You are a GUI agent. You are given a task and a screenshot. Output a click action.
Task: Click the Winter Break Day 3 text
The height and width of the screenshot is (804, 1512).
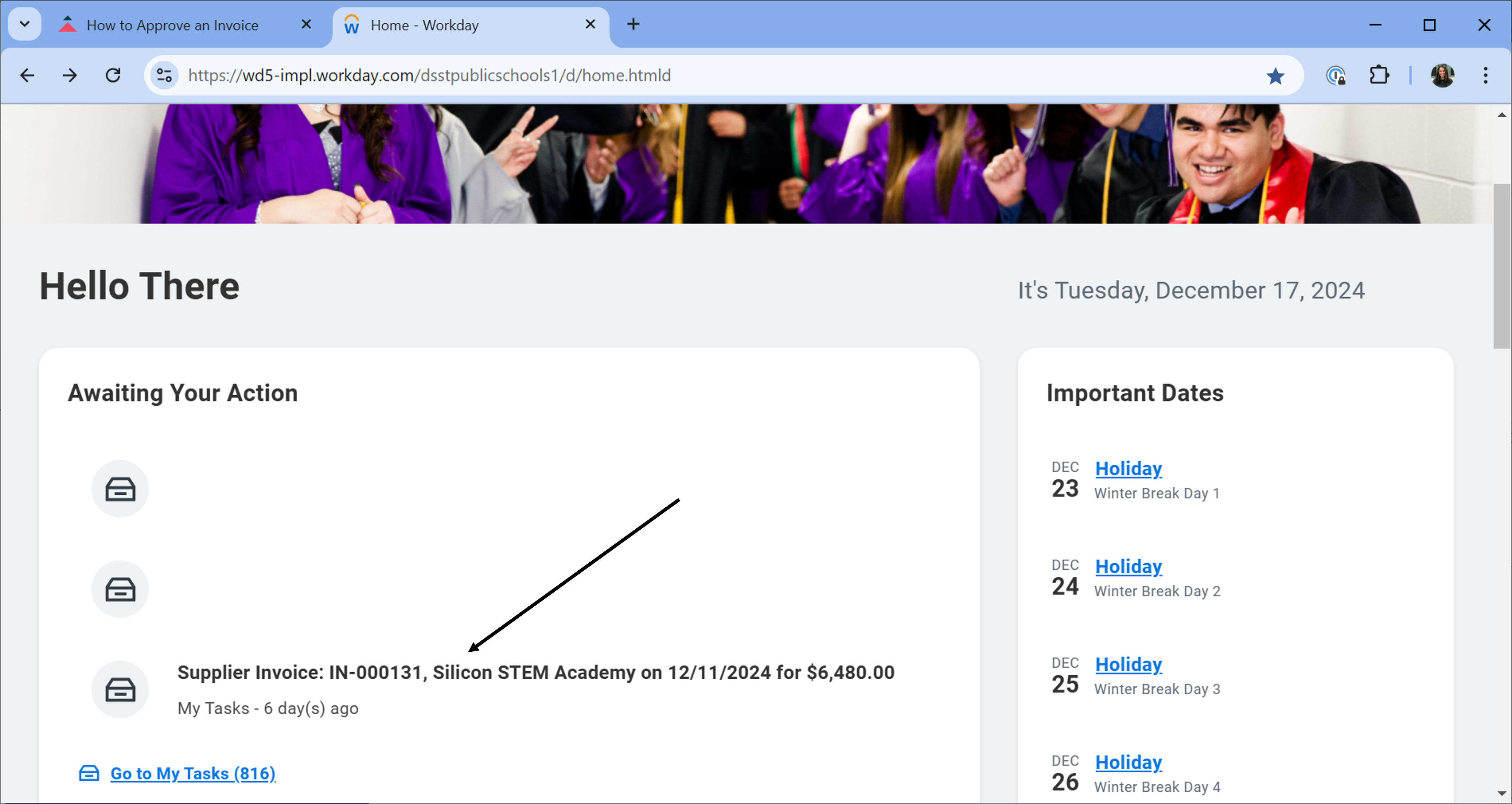(1157, 689)
